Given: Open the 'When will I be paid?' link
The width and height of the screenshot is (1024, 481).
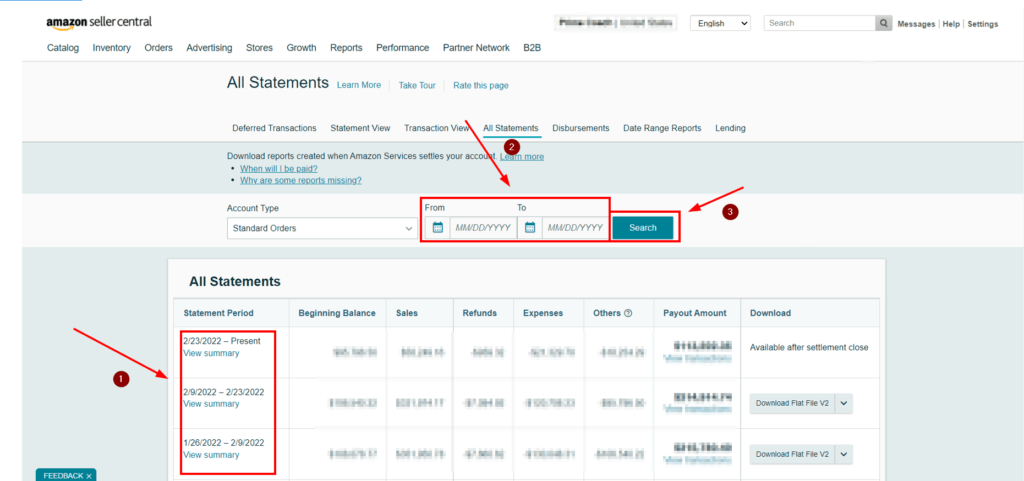Looking at the screenshot, I should click(x=279, y=168).
